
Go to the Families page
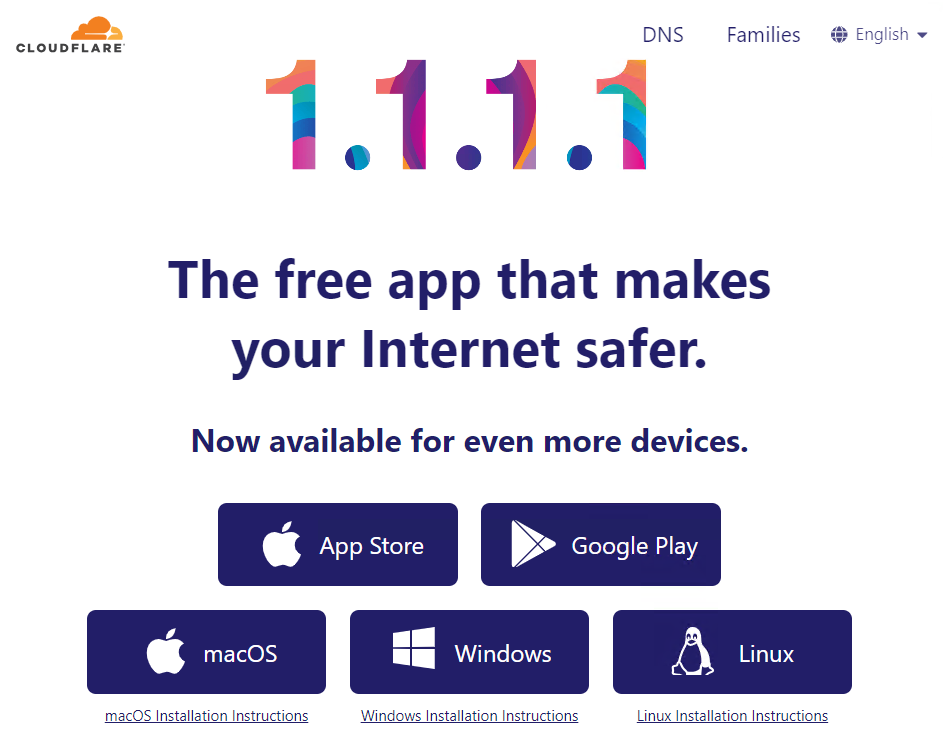(x=763, y=35)
